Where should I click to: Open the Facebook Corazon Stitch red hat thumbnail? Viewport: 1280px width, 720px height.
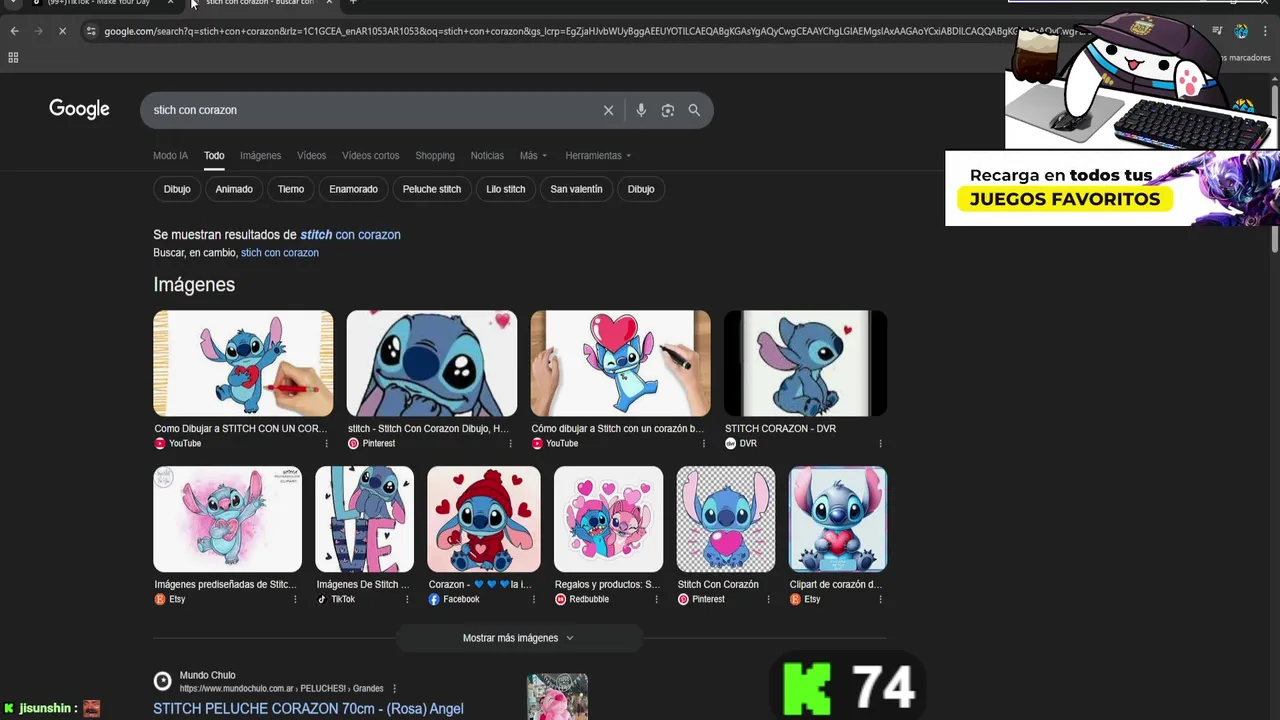tap(484, 519)
